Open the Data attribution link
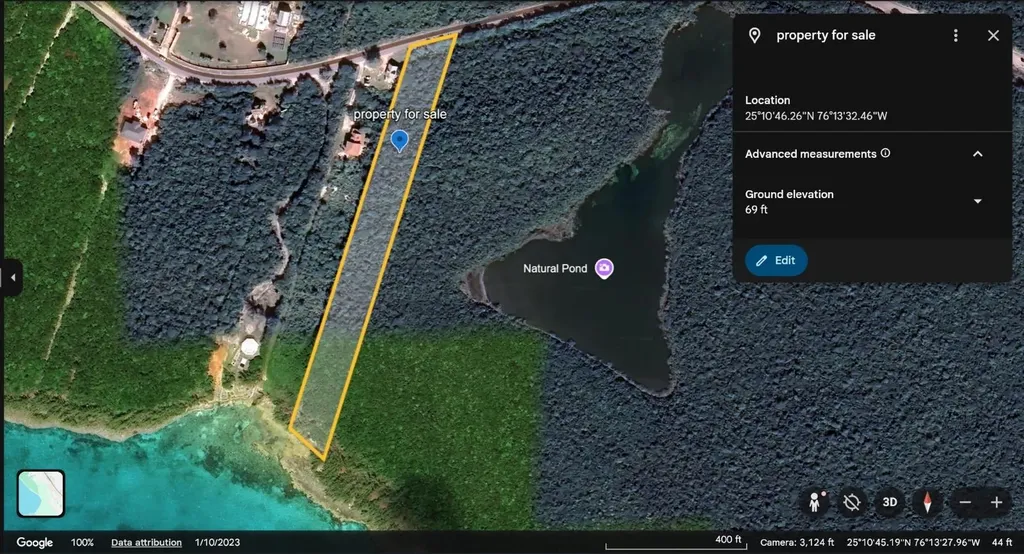Image resolution: width=1024 pixels, height=554 pixels. 146,542
